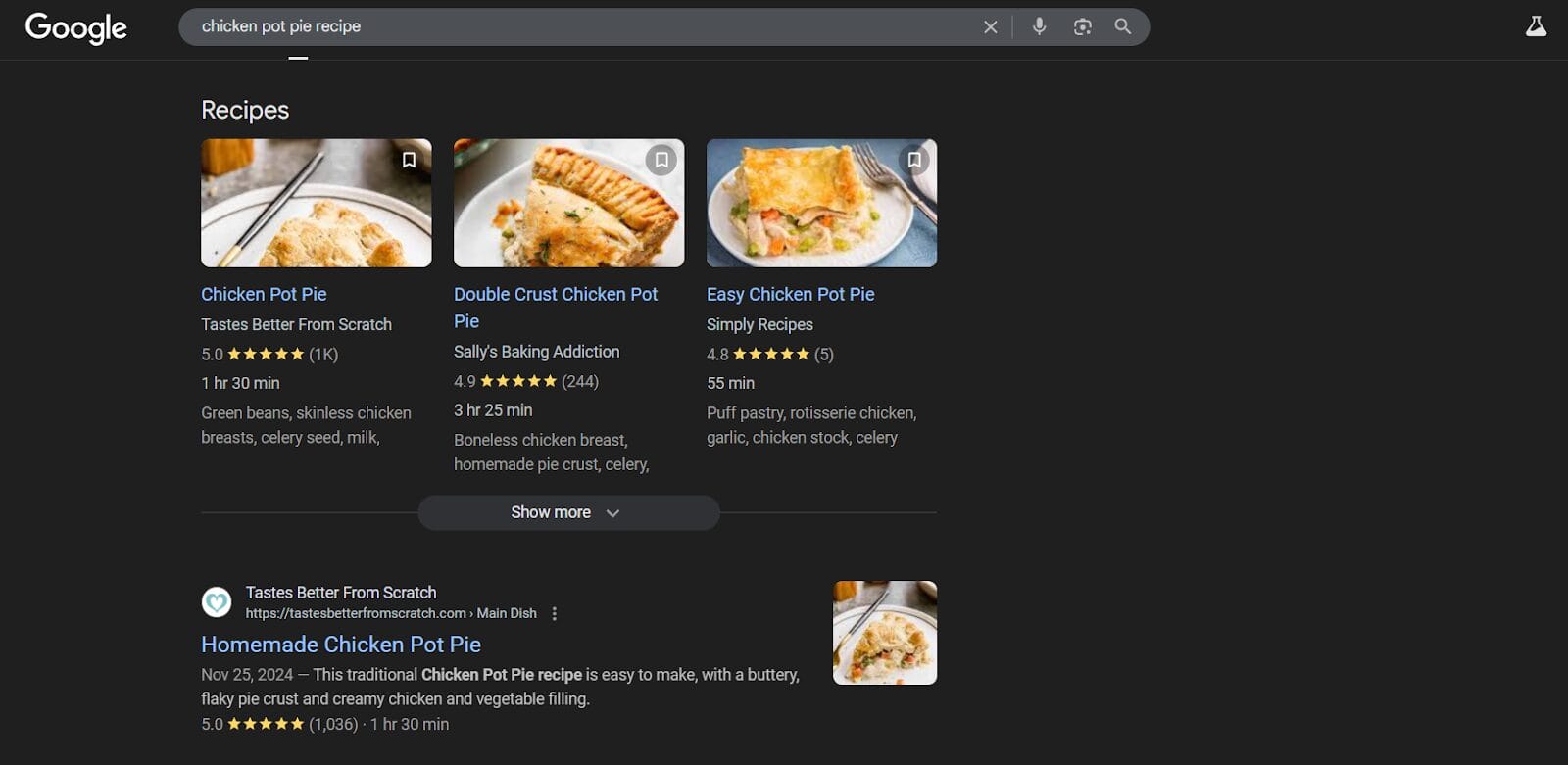Image resolution: width=1568 pixels, height=765 pixels.
Task: Start a voice search with the microphone icon
Action: [x=1039, y=26]
